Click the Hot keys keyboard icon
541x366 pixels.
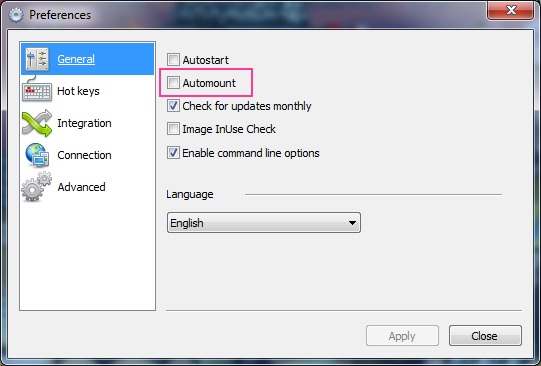pyautogui.click(x=37, y=89)
